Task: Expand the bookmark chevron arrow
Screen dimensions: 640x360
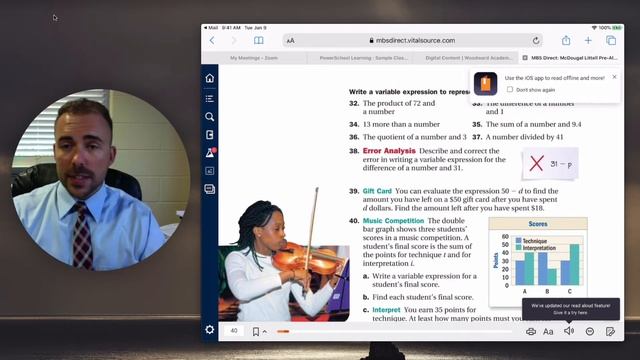Action: point(265,332)
